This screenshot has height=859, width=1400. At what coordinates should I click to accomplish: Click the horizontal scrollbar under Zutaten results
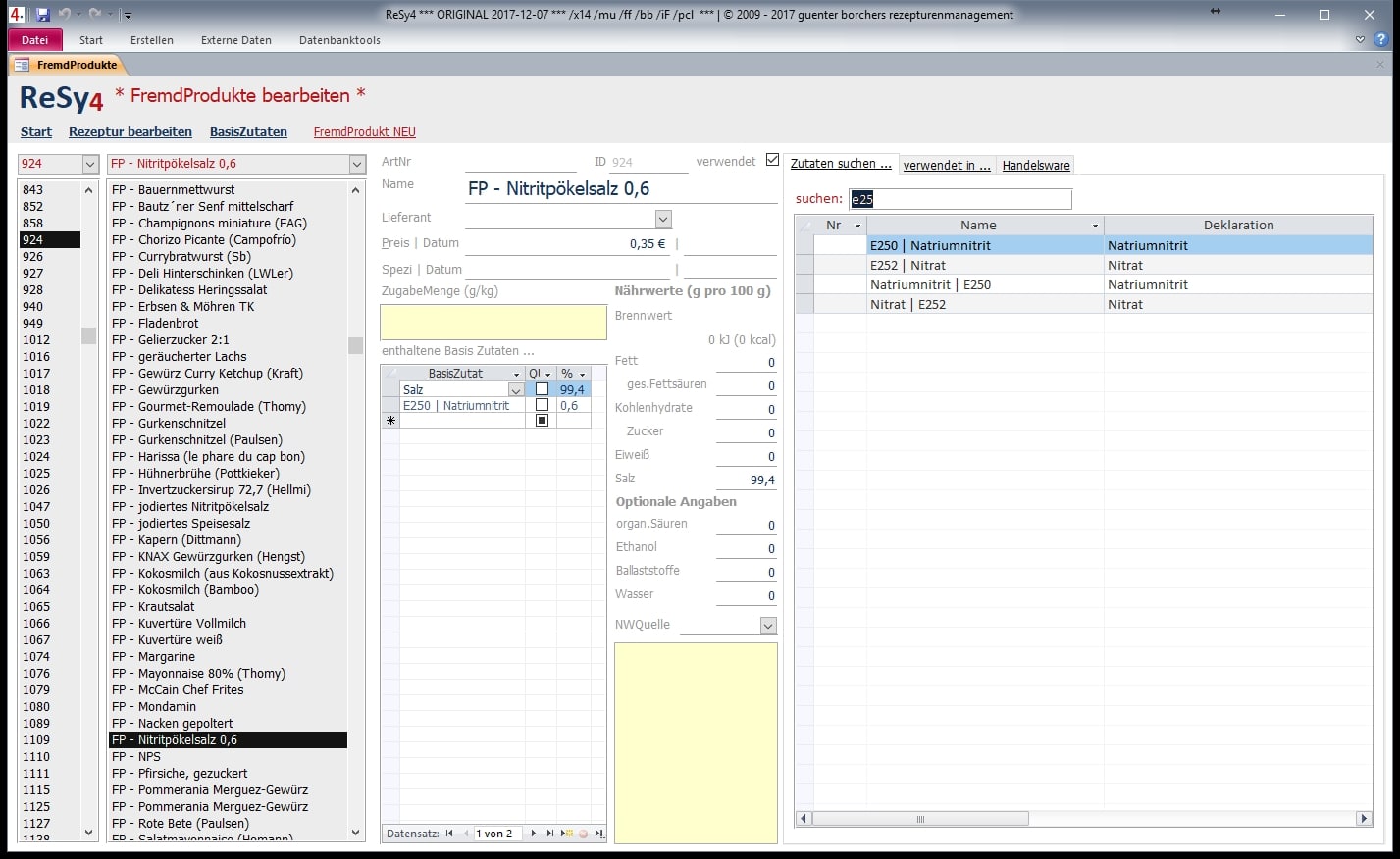click(x=1084, y=819)
